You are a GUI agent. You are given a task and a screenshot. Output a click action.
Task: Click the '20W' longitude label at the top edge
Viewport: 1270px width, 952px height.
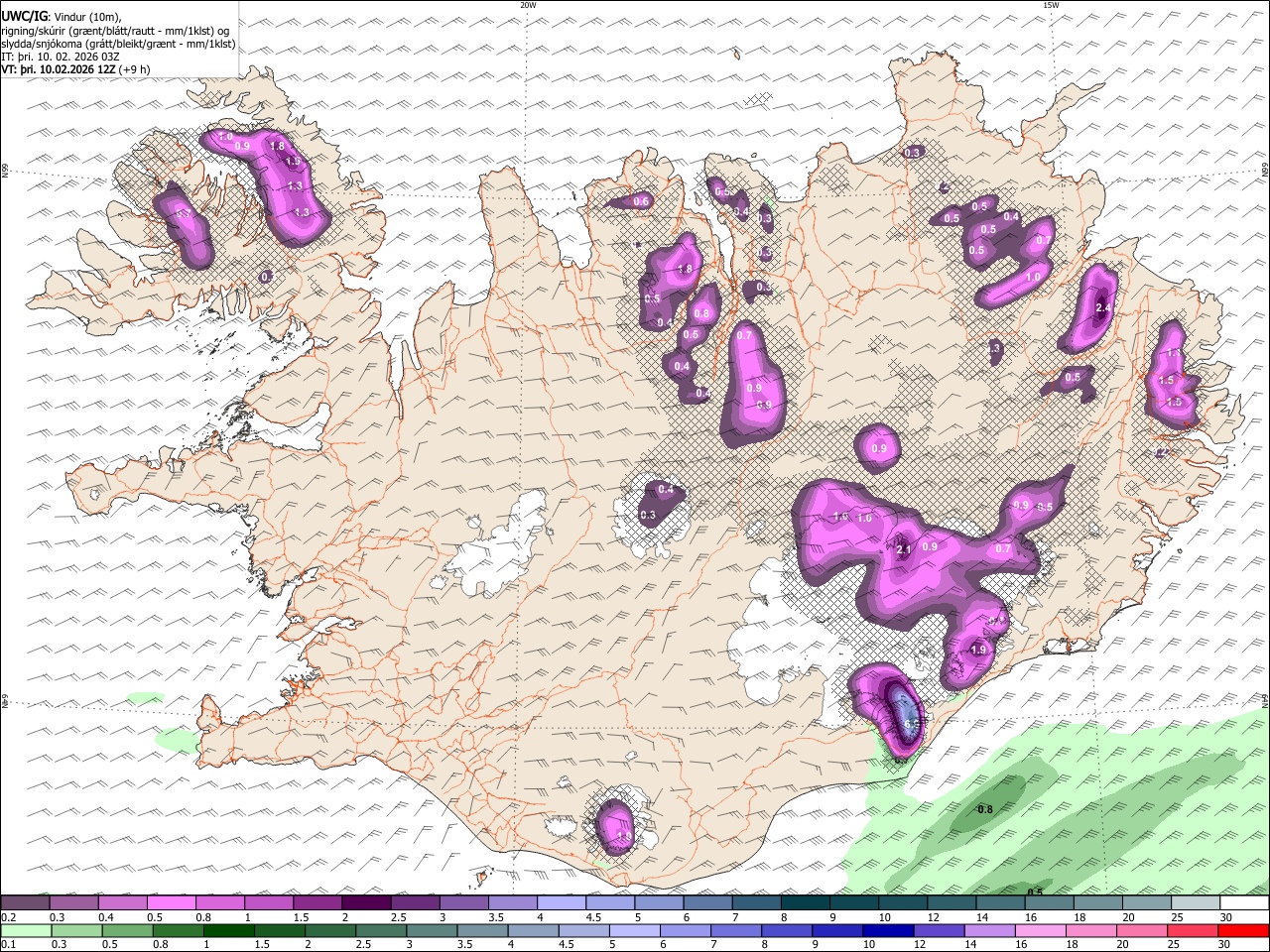(x=528, y=5)
